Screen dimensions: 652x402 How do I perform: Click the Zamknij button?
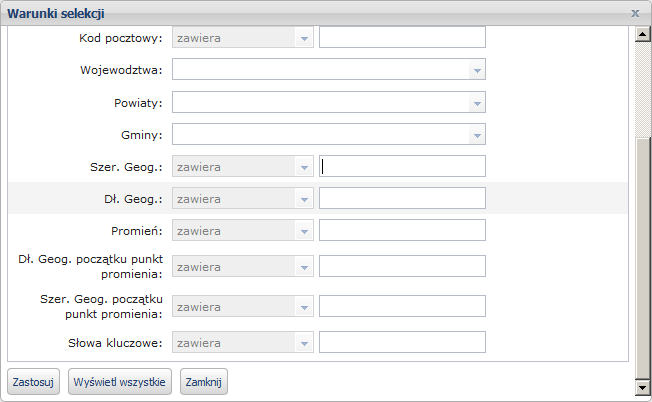pyautogui.click(x=203, y=382)
